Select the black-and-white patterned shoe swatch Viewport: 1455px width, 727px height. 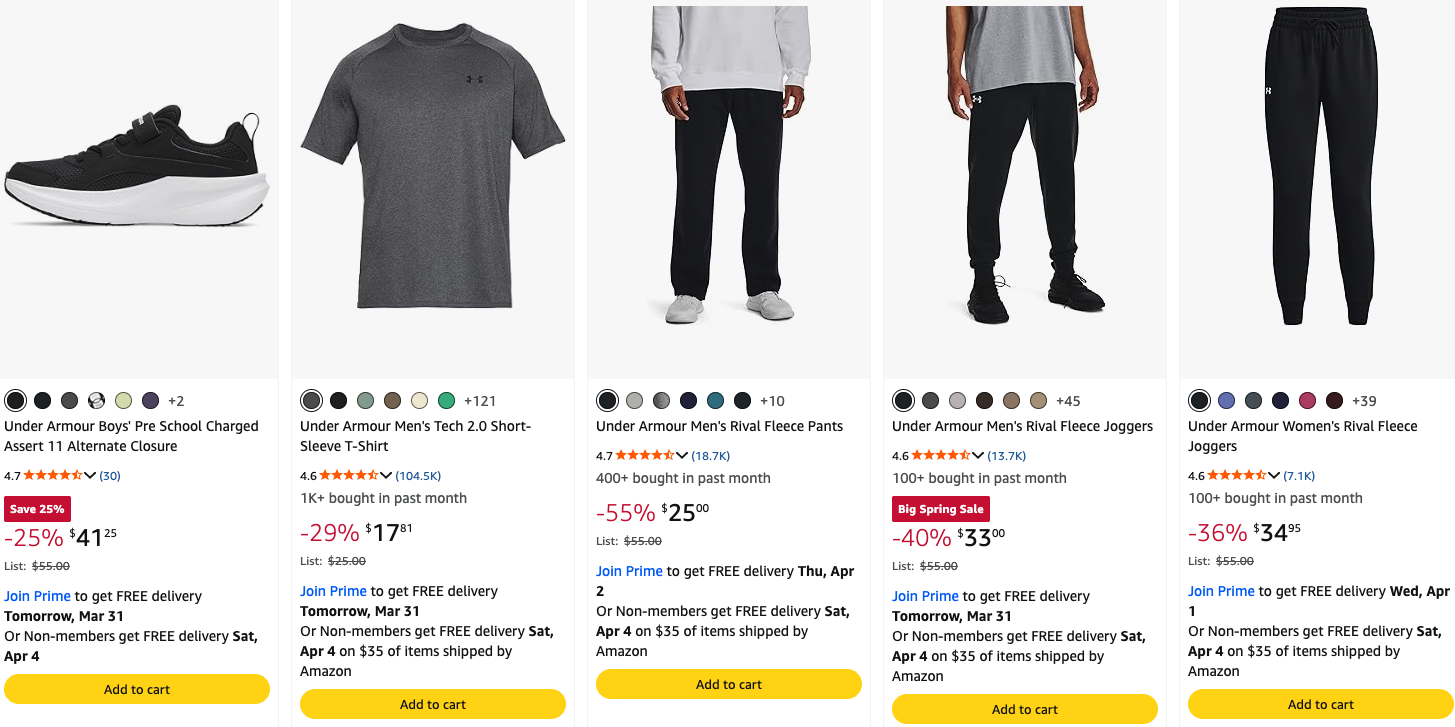click(96, 401)
